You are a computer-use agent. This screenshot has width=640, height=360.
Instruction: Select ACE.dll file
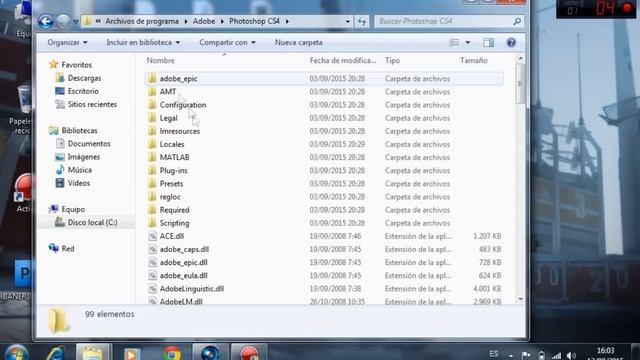pyautogui.click(x=171, y=236)
